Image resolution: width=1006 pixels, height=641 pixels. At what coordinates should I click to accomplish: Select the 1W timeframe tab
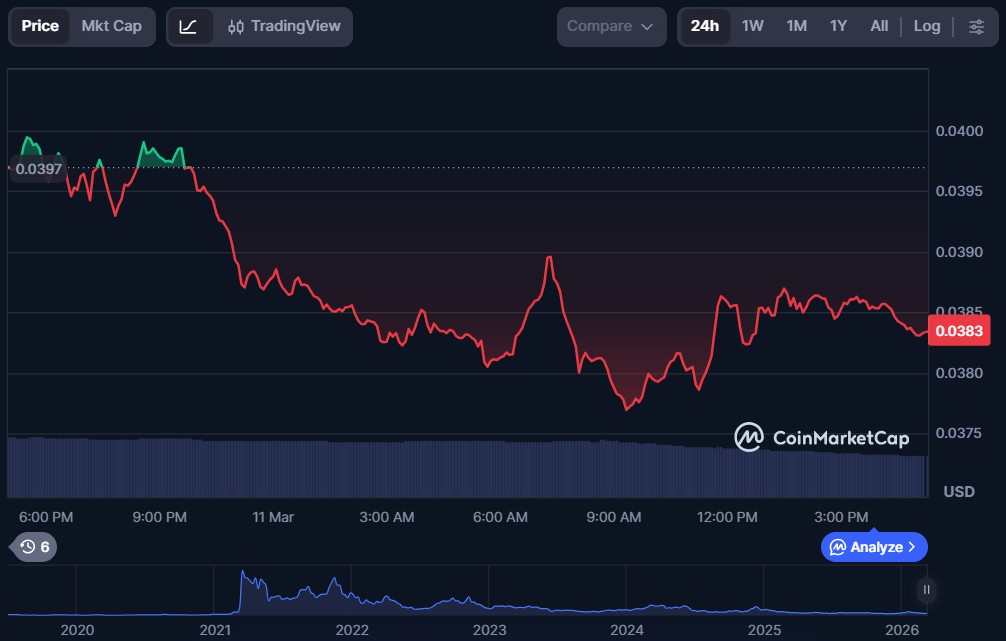coord(752,27)
